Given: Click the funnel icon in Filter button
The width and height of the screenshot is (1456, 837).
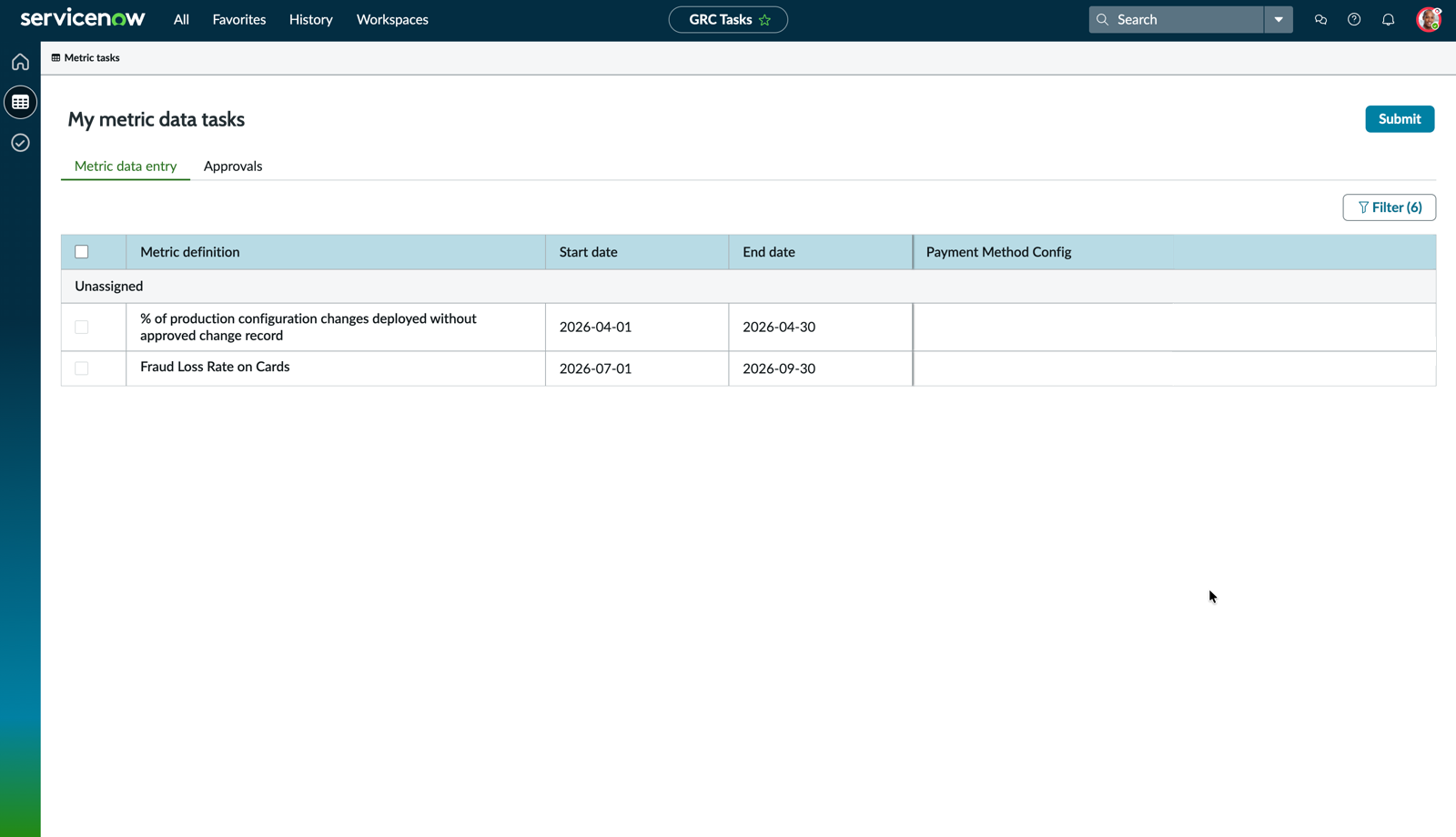Looking at the screenshot, I should click(1363, 207).
